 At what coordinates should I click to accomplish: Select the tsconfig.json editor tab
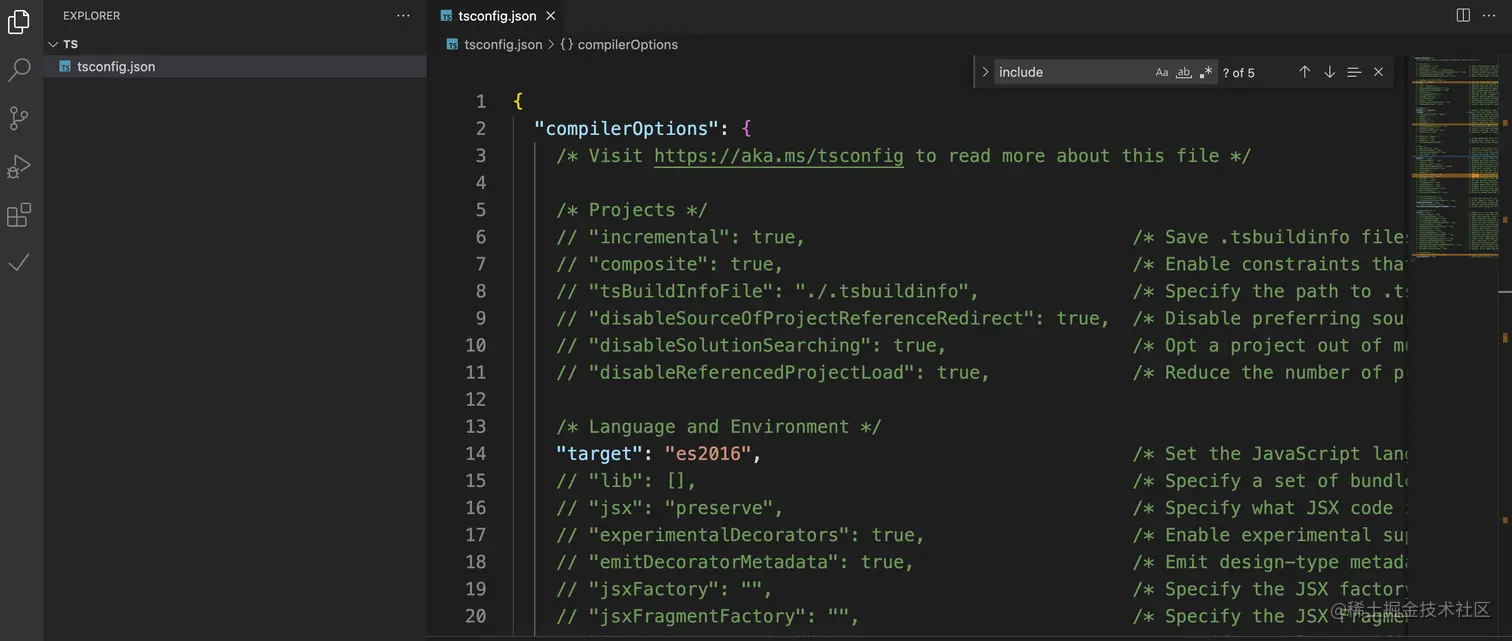pyautogui.click(x=496, y=16)
